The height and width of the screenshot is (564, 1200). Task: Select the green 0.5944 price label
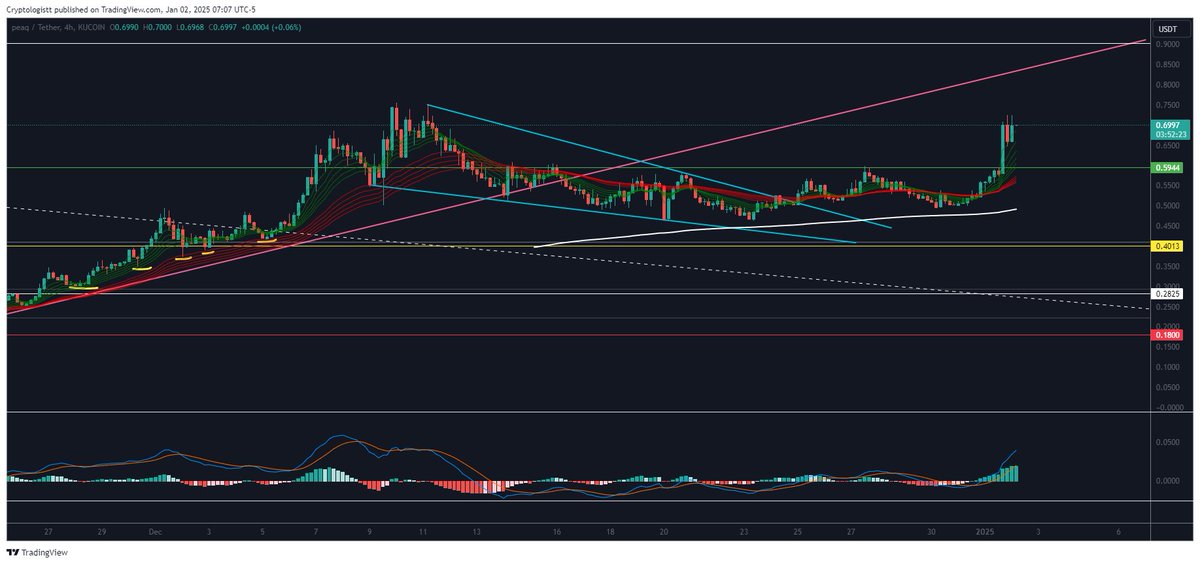pos(1167,168)
